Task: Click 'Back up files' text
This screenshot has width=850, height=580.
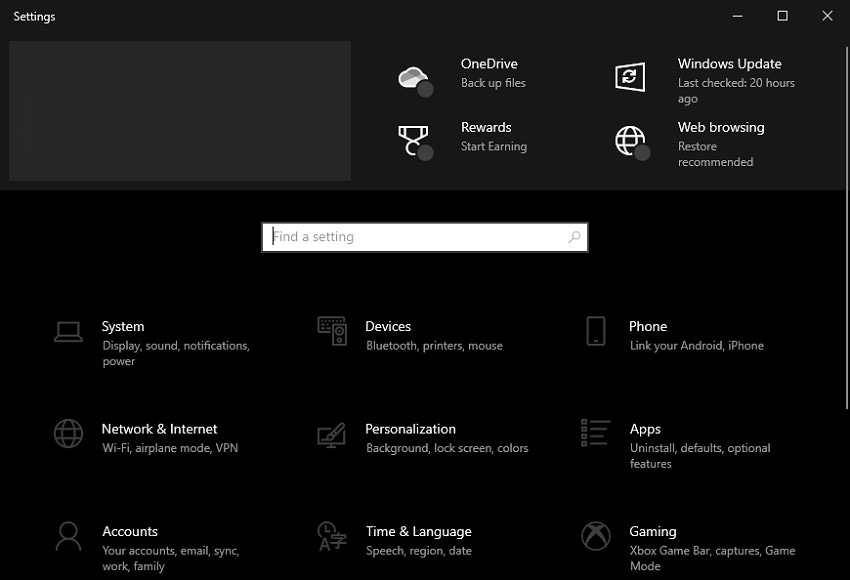Action: point(493,83)
